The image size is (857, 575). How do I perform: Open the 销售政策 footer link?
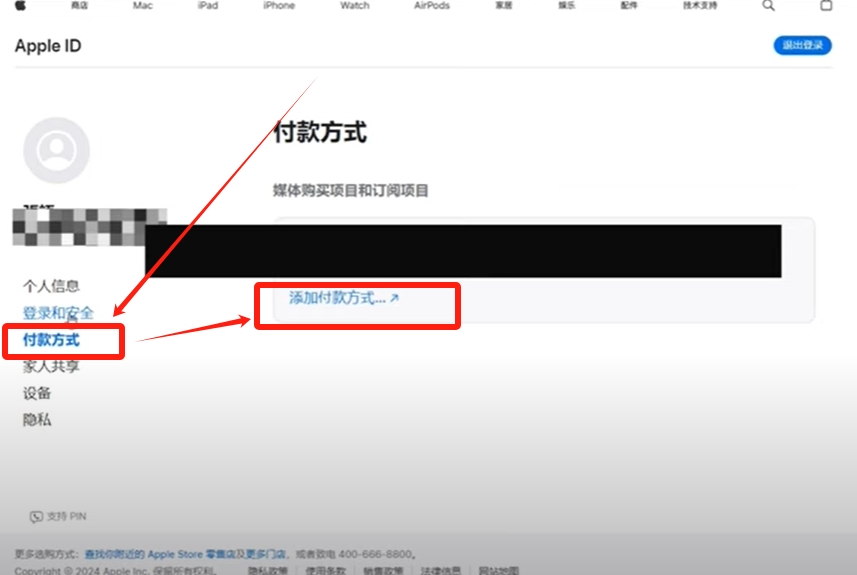pos(383,571)
